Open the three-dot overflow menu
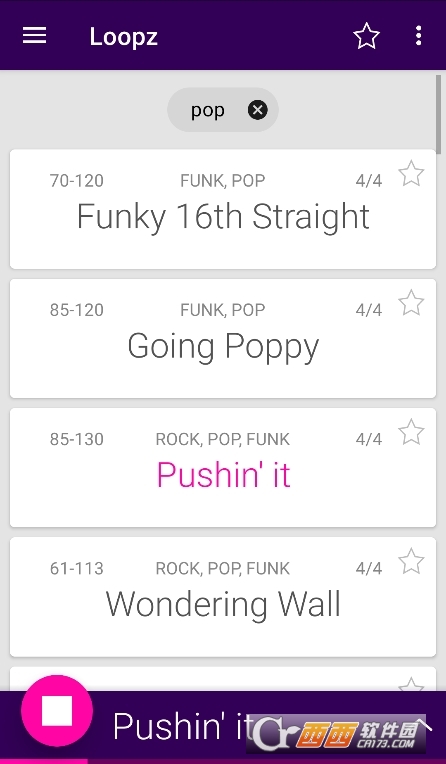Screen dimensions: 446x764 click(x=418, y=36)
